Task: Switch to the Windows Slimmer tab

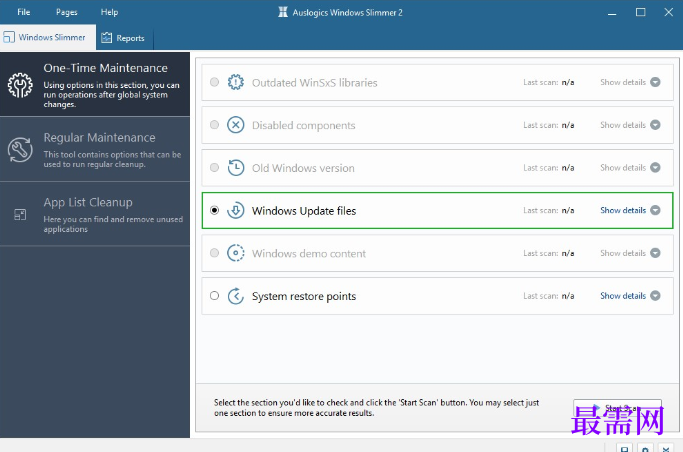Action: click(48, 37)
